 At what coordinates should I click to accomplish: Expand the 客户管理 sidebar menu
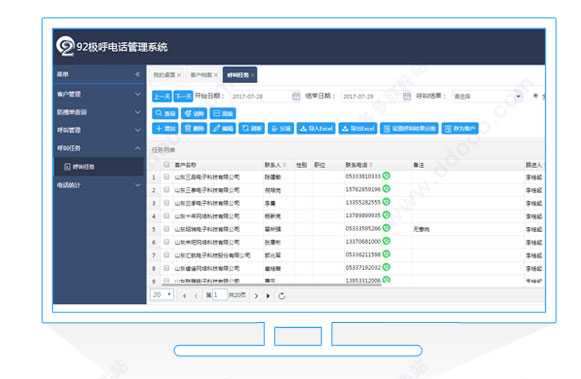(x=99, y=94)
